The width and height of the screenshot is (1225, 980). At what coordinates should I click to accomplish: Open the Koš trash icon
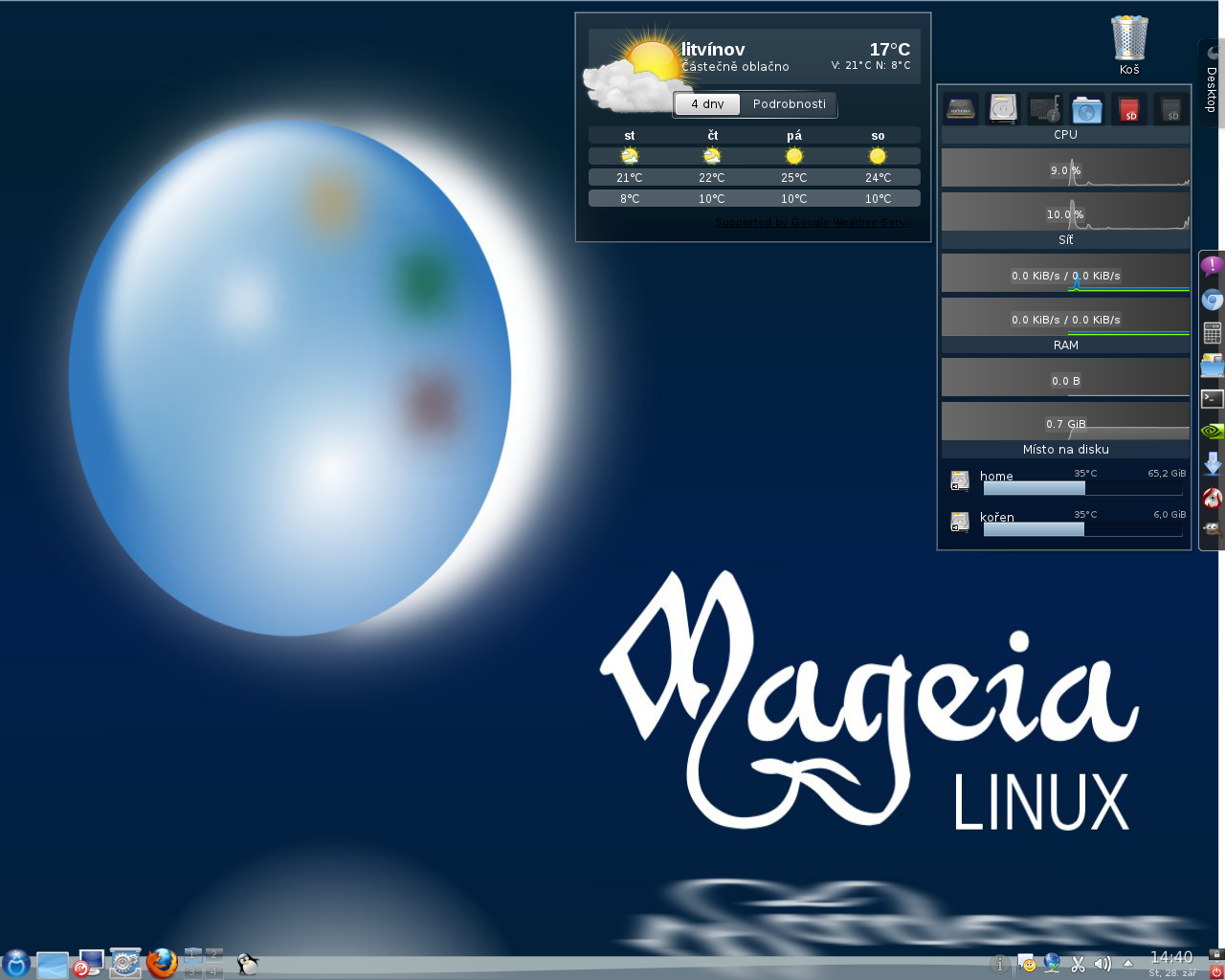(1129, 43)
